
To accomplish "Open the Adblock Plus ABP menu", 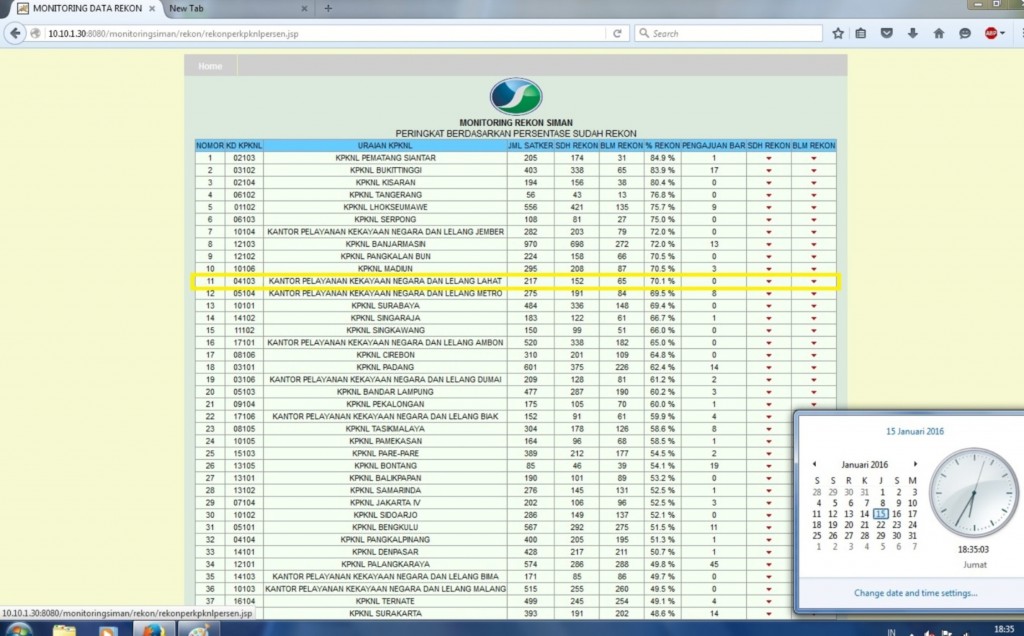I will tap(991, 33).
